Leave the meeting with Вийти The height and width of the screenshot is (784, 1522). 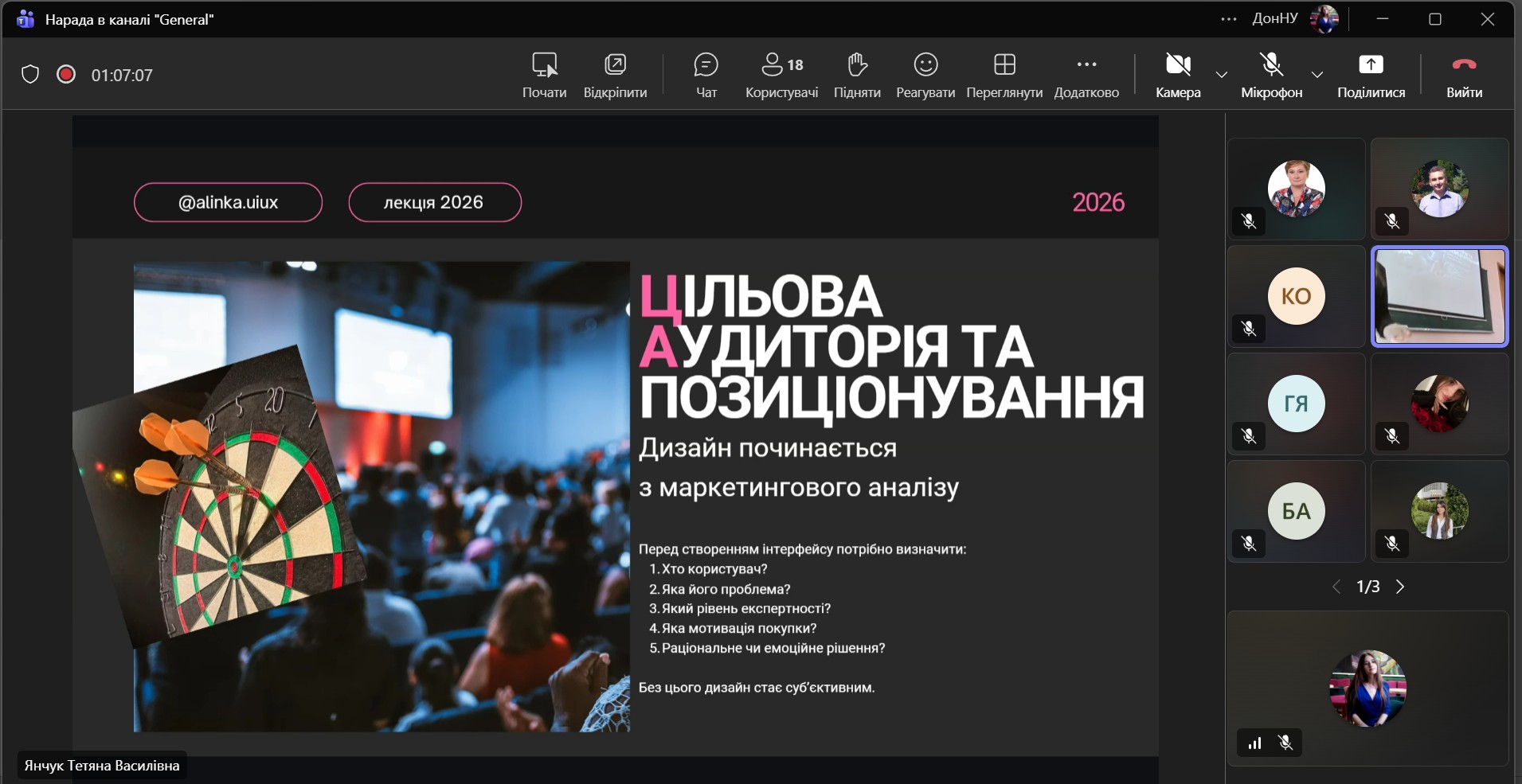pos(1464,75)
